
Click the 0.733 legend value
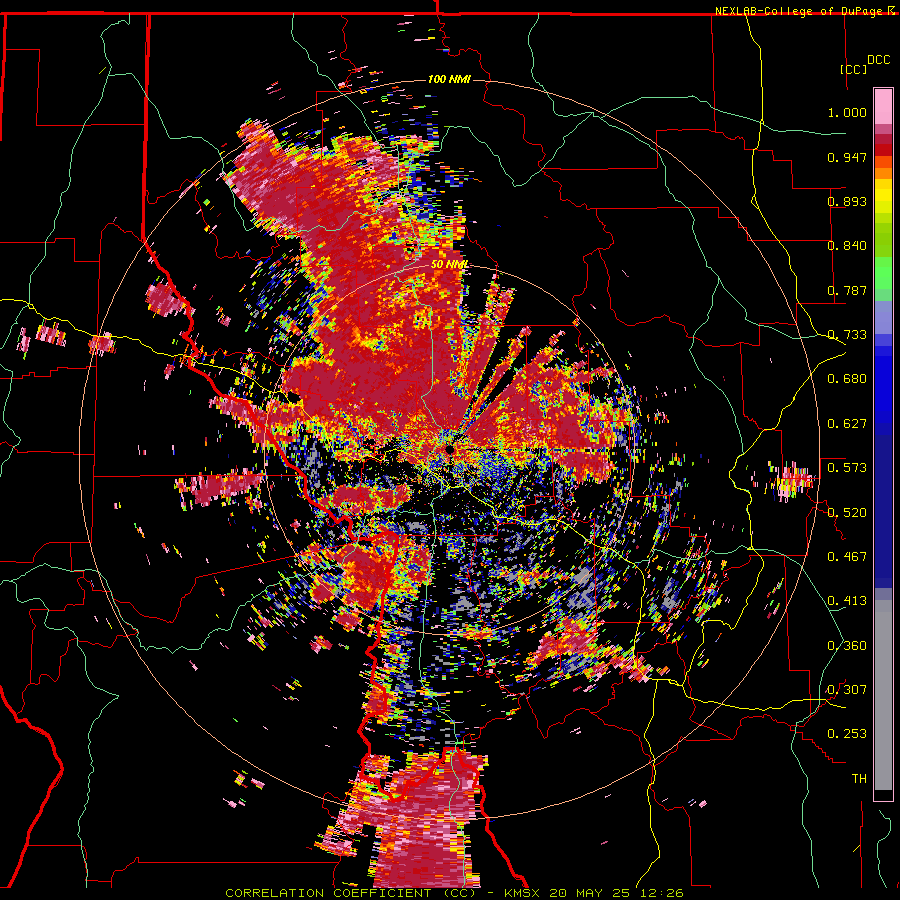[847, 335]
